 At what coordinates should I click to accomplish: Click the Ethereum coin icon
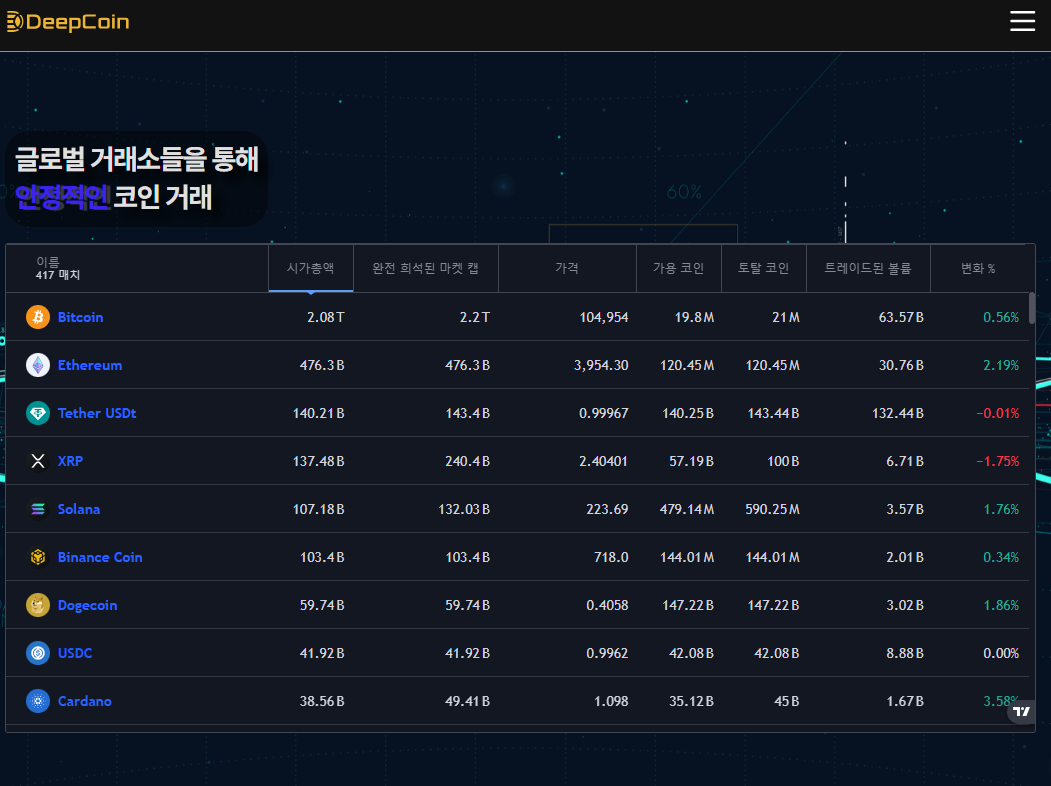[38, 365]
